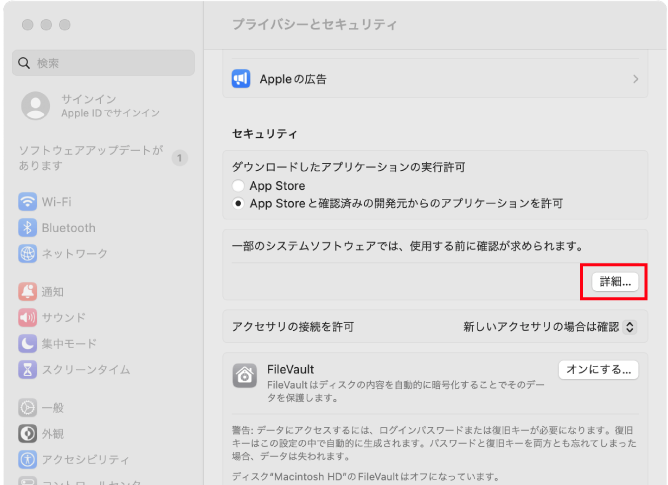Image resolution: width=668 pixels, height=485 pixels.
Task: Open the アクセサリの接続を許可 popup menu
Action: (x=630, y=327)
